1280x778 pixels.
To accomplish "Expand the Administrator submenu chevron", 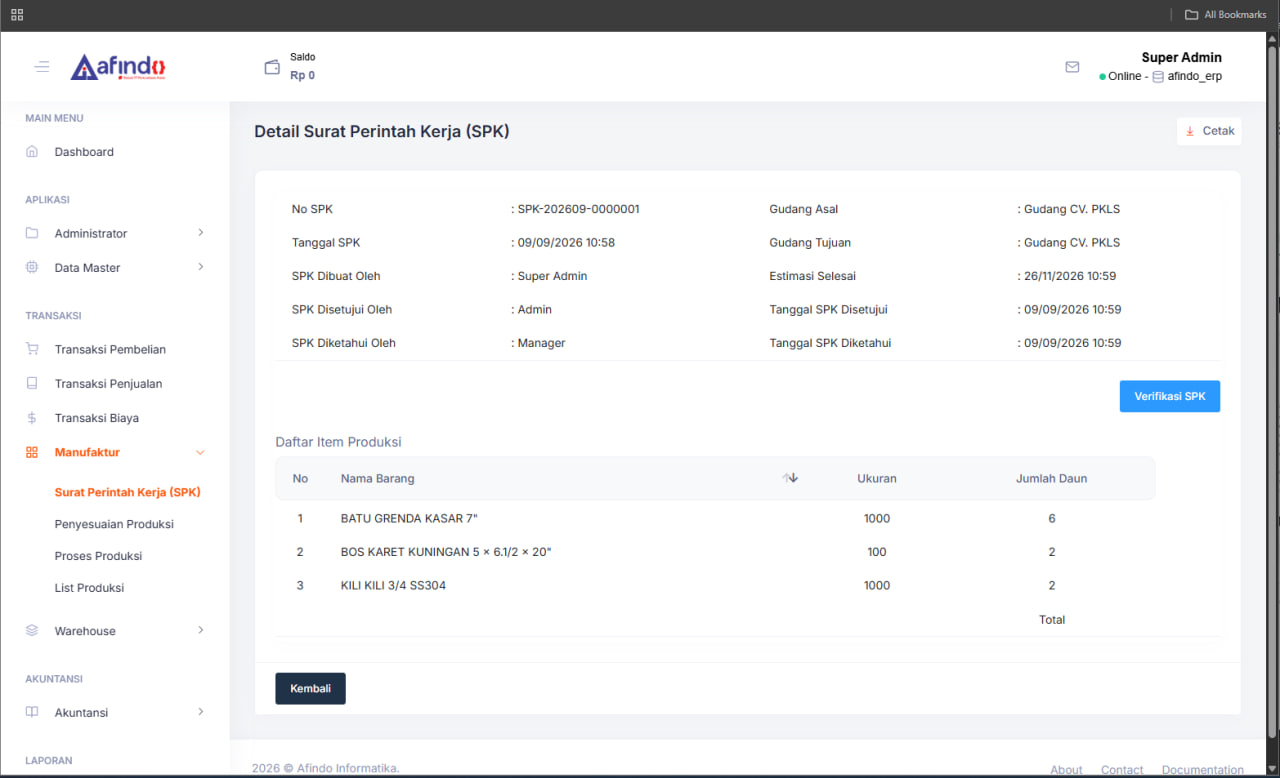I will click(x=200, y=233).
